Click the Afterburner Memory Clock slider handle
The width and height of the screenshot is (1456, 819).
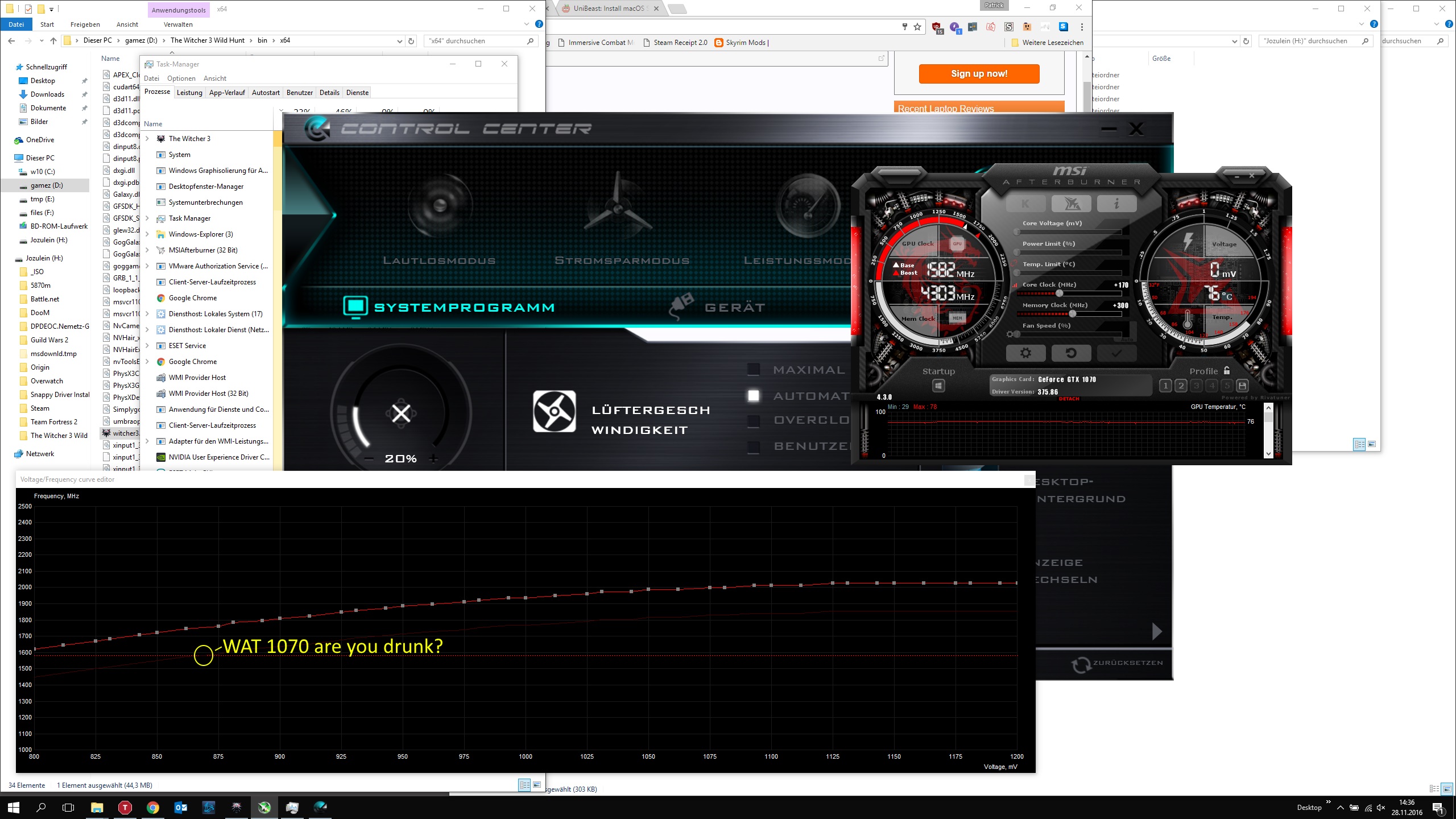click(x=1072, y=314)
